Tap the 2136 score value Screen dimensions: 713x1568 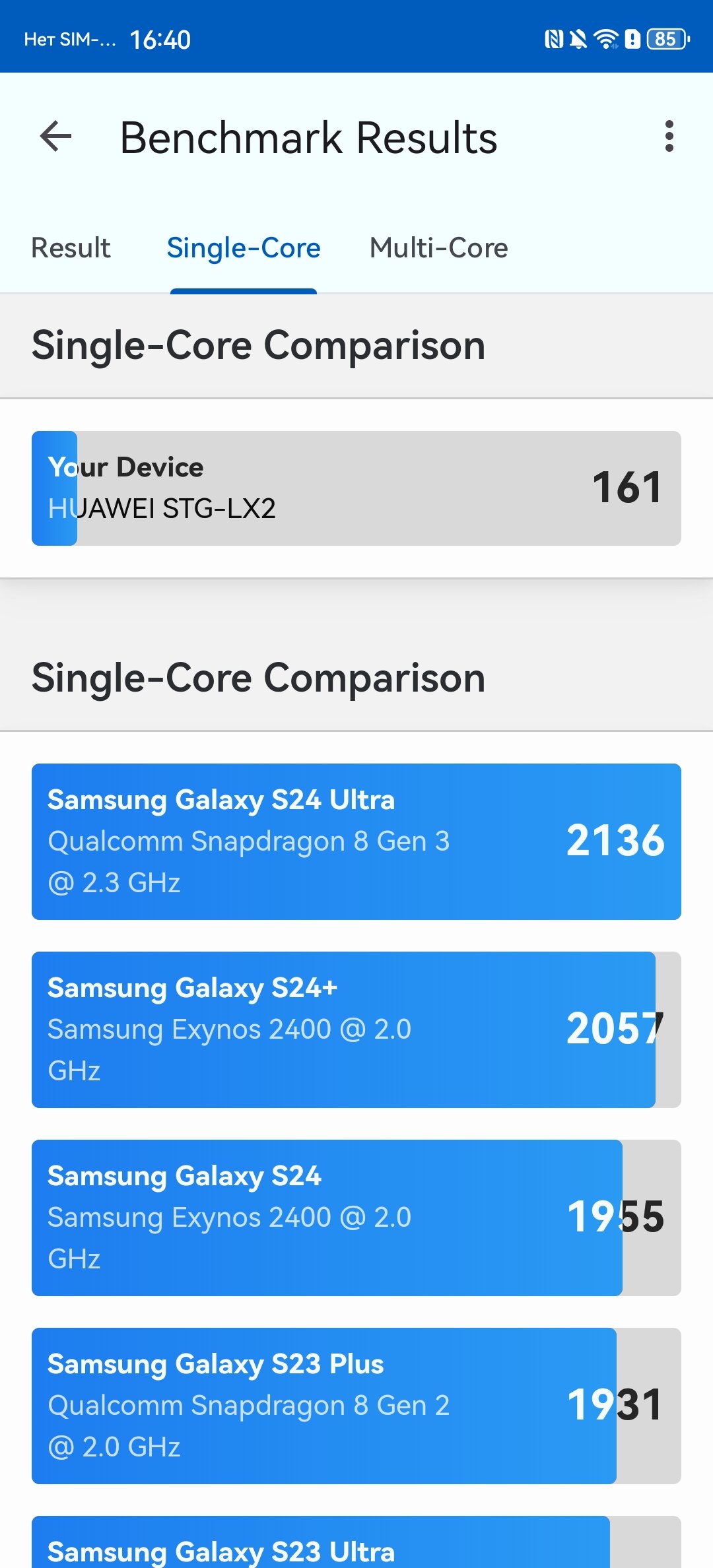615,841
